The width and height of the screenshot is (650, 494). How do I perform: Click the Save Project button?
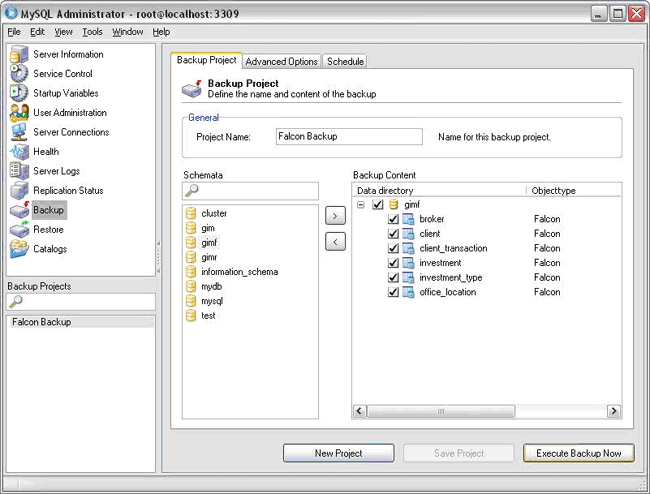click(x=459, y=453)
